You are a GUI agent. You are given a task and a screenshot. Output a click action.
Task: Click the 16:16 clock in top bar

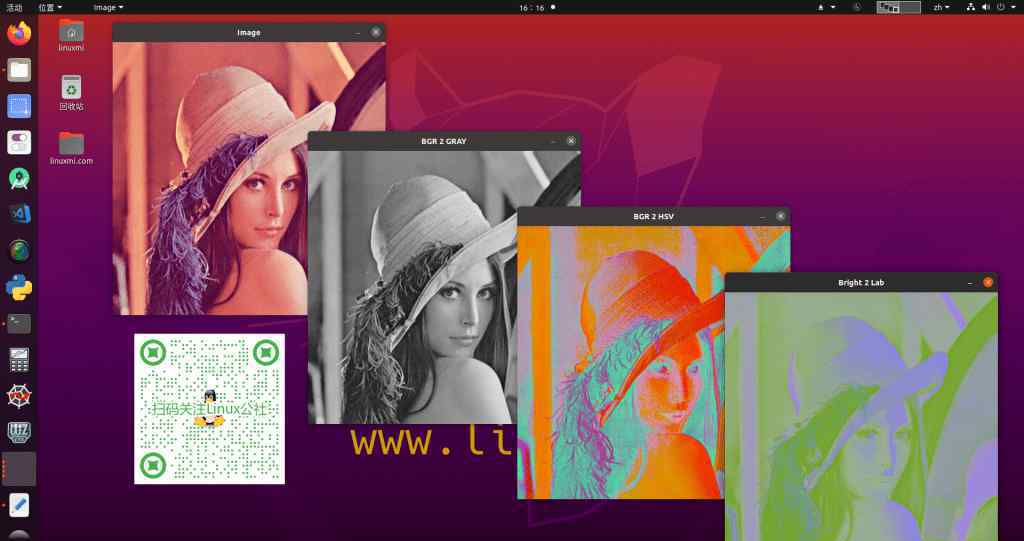[x=532, y=8]
